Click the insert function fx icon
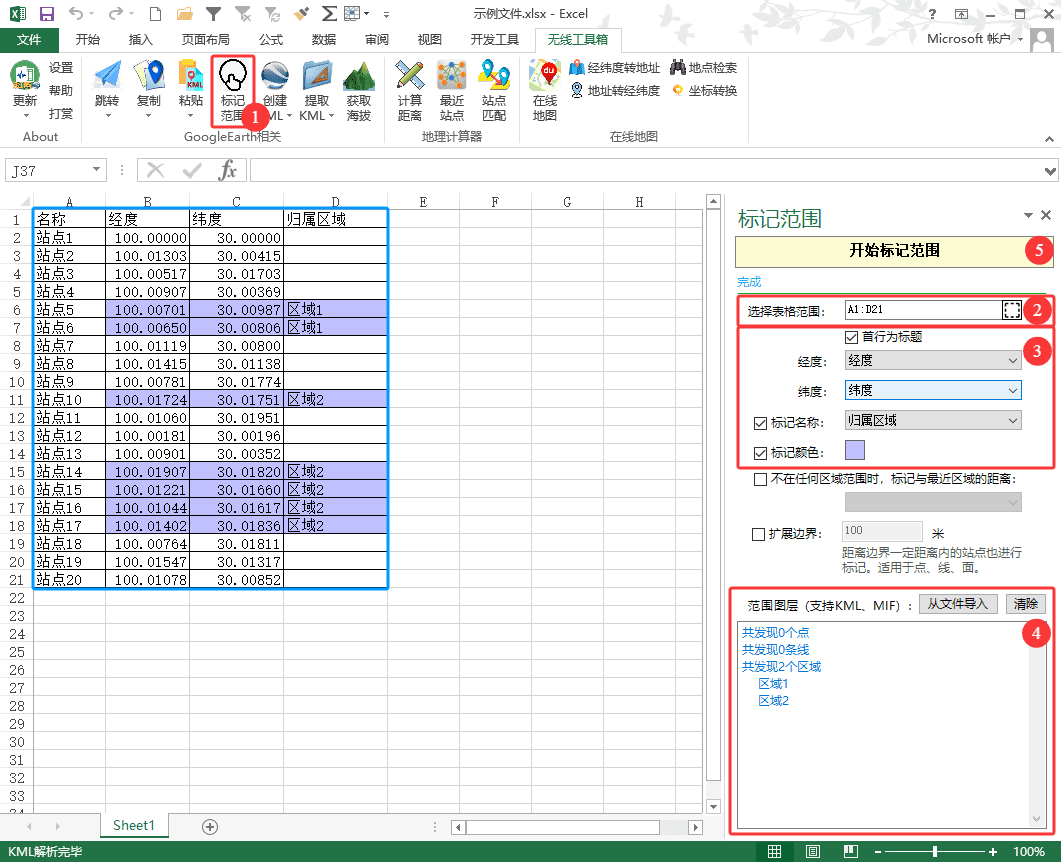The height and width of the screenshot is (862, 1061). tap(228, 170)
